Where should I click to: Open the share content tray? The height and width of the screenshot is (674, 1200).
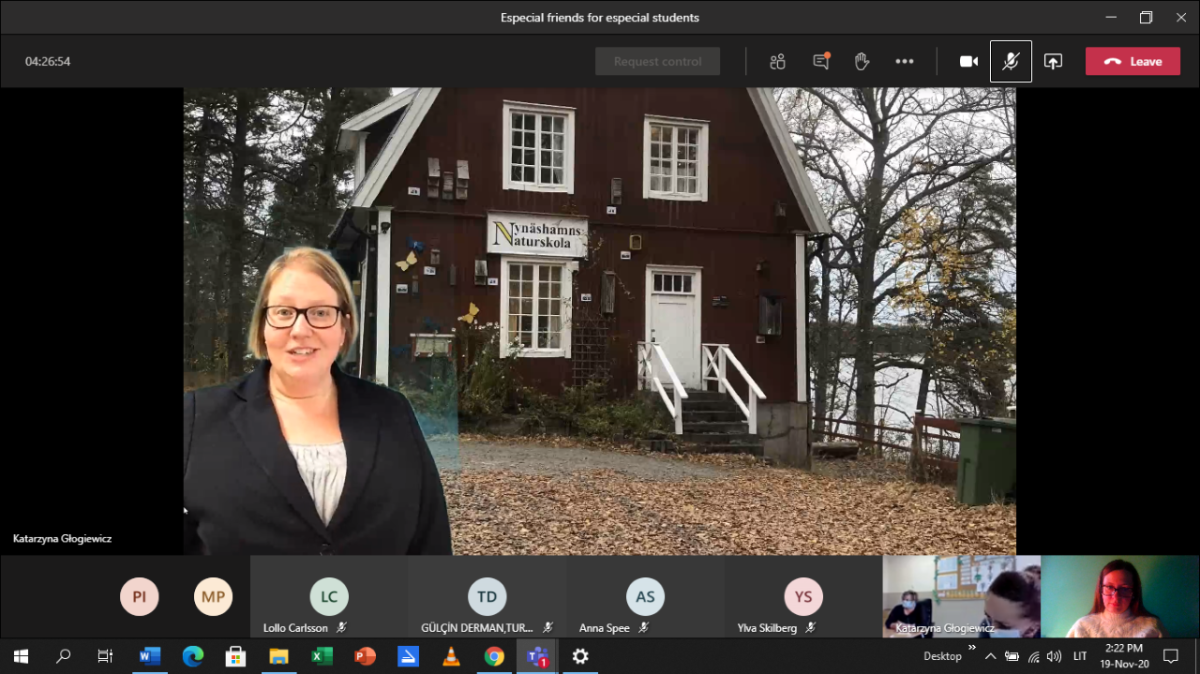click(1053, 61)
